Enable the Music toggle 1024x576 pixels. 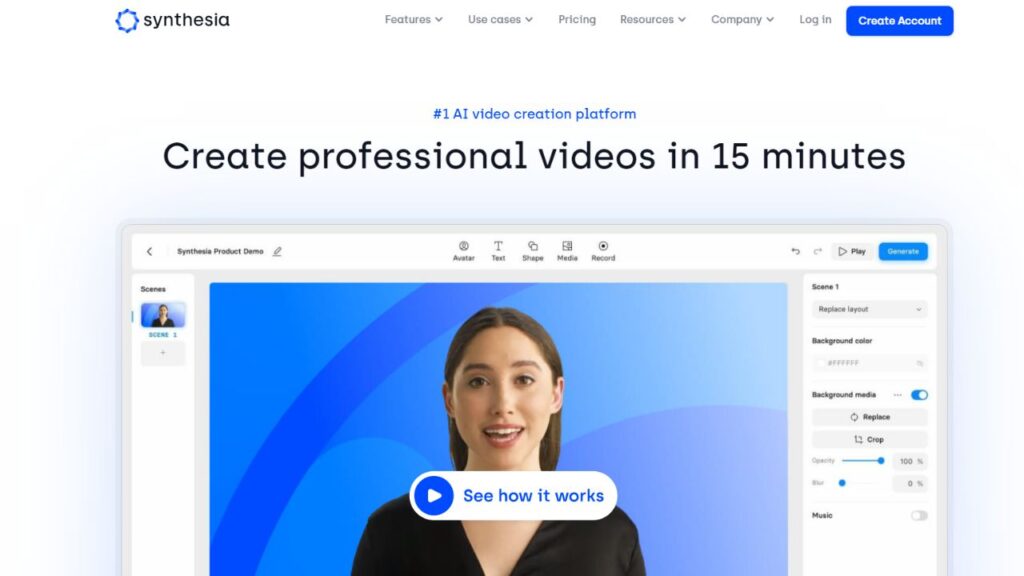pyautogui.click(x=919, y=516)
